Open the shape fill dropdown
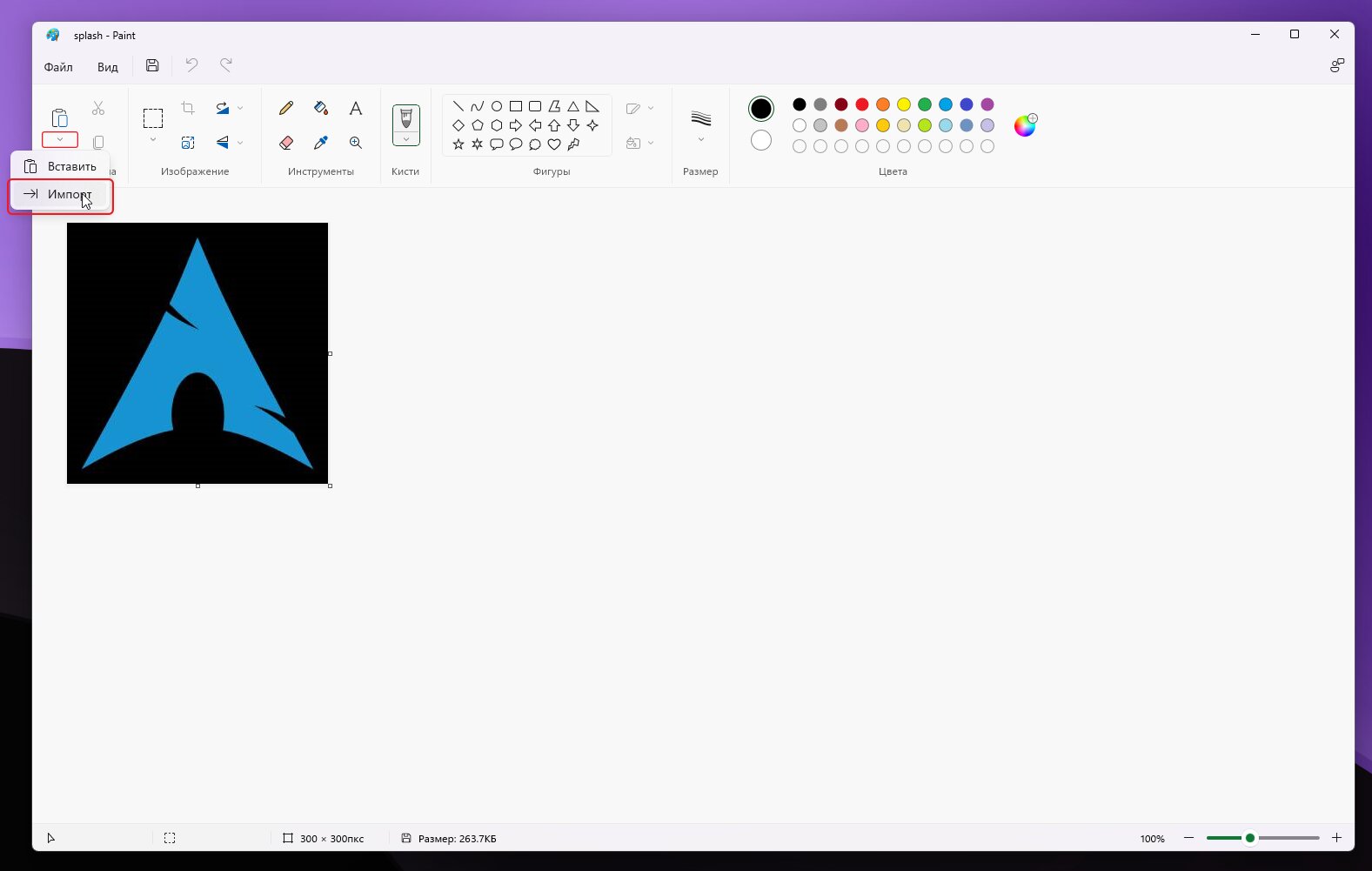 639,143
